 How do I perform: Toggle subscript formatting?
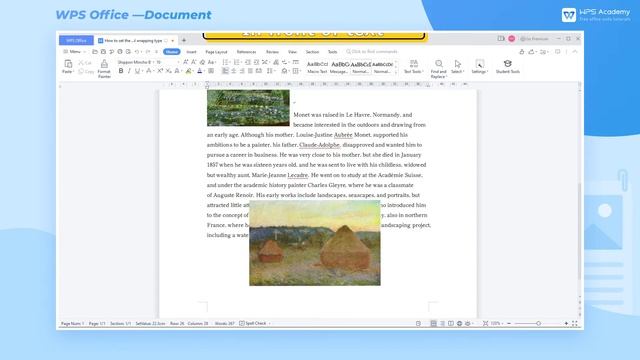click(168, 71)
